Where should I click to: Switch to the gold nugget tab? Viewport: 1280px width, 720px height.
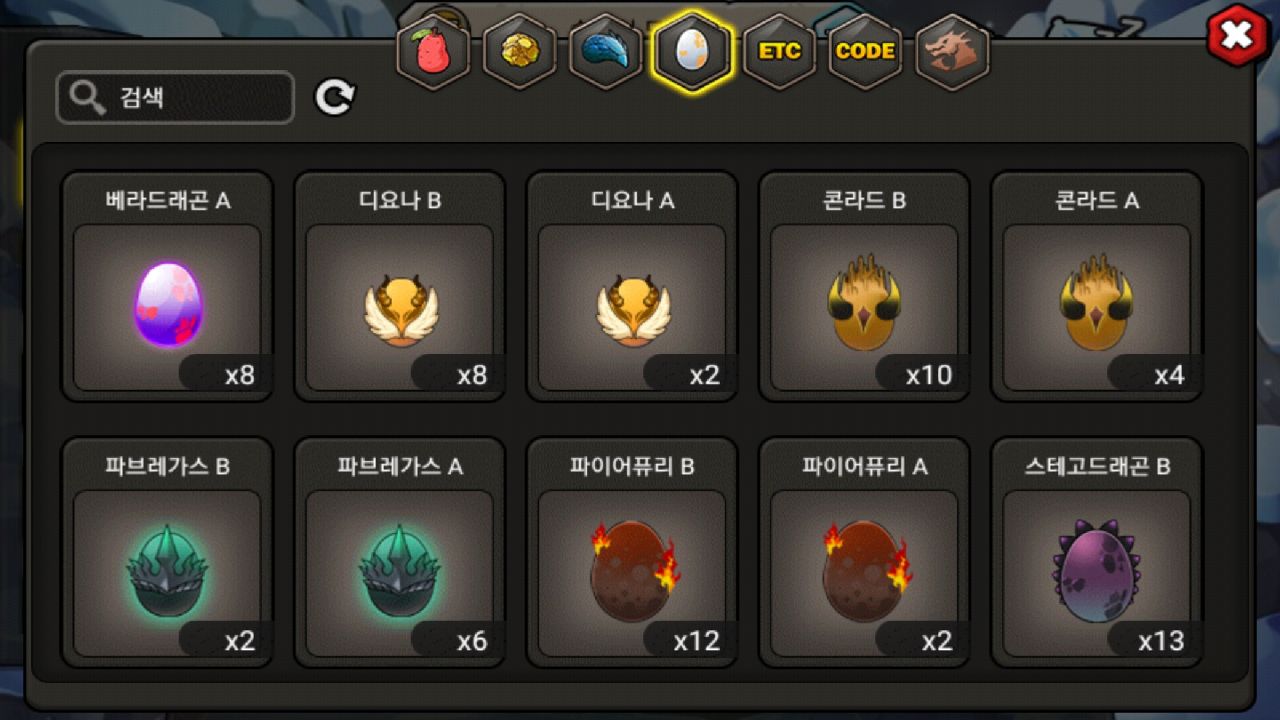point(519,51)
